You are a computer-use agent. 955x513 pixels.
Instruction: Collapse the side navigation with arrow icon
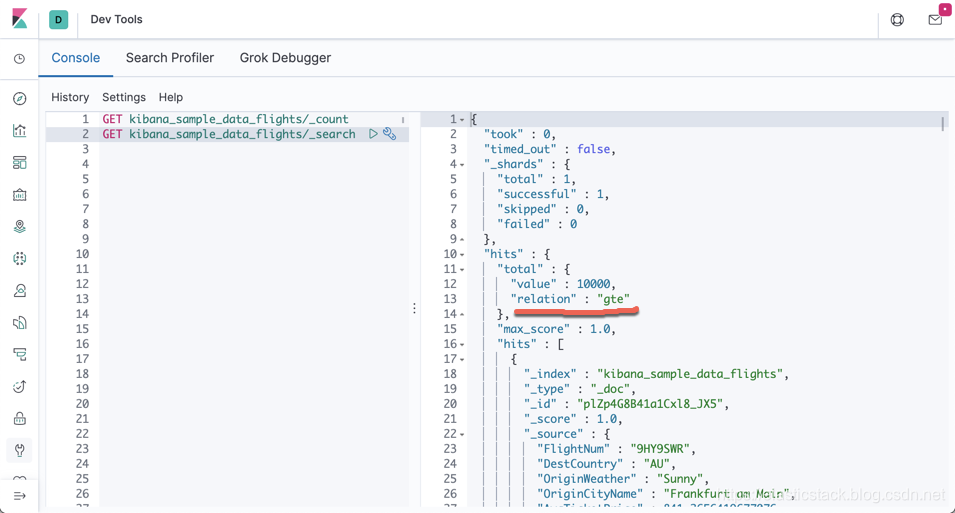pyautogui.click(x=19, y=496)
